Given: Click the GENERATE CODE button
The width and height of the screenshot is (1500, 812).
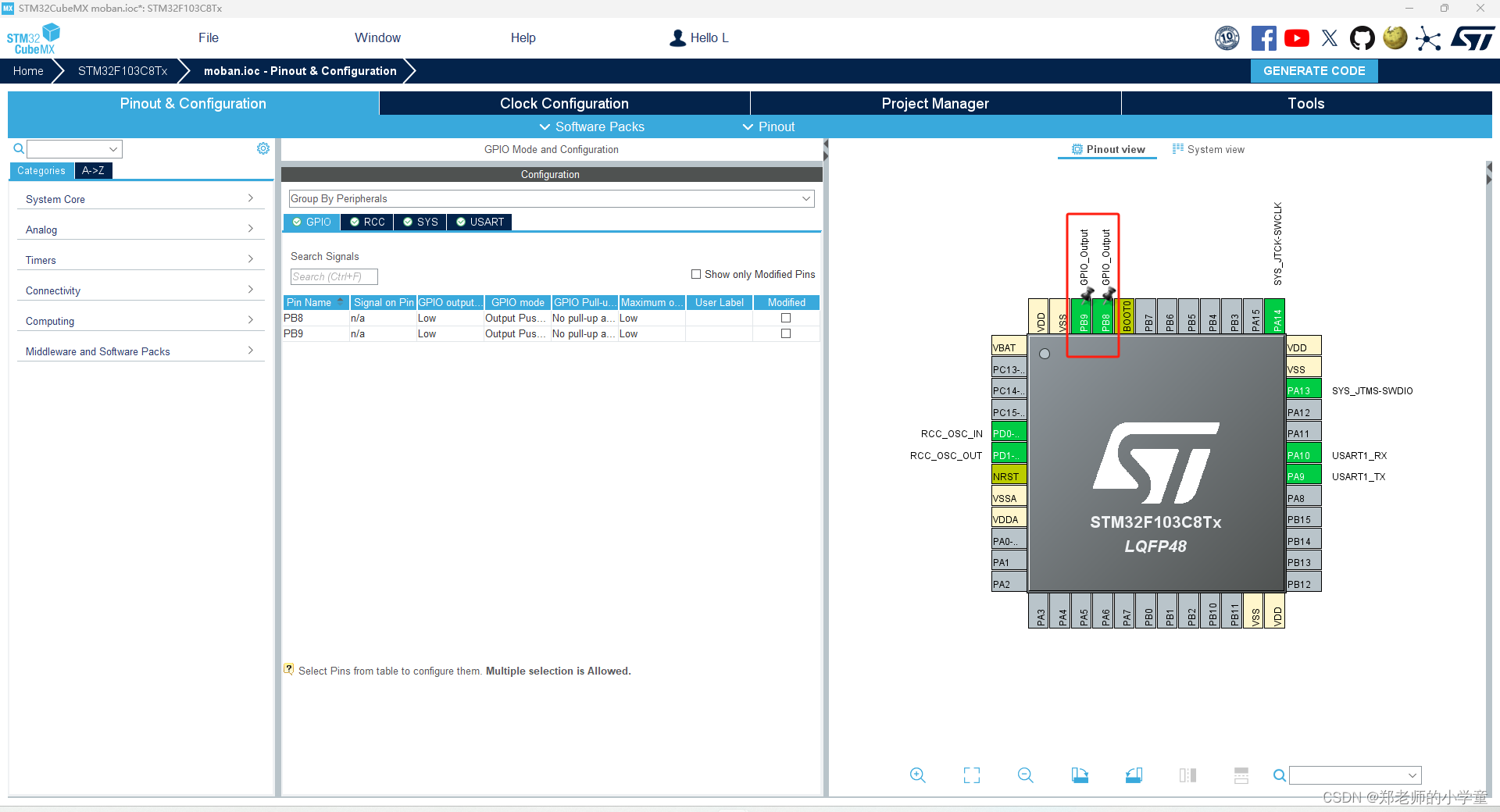Looking at the screenshot, I should pos(1314,70).
